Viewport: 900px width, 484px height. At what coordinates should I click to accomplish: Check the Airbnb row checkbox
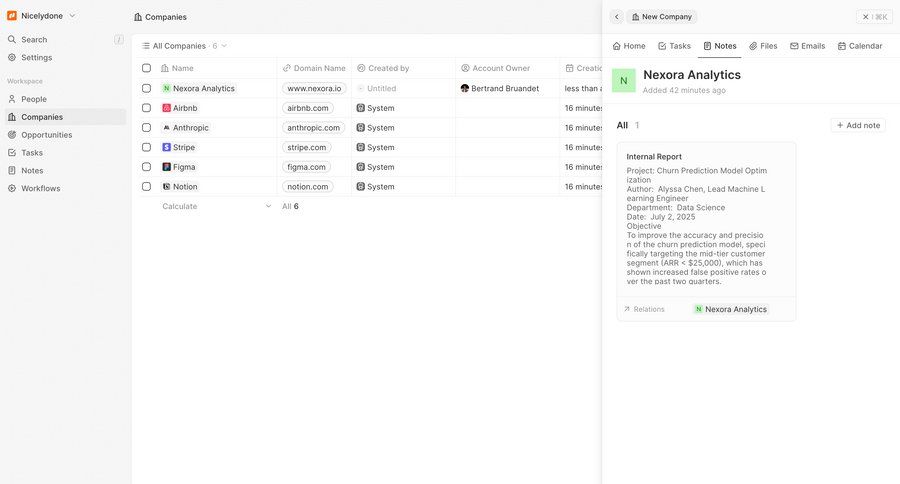146,108
